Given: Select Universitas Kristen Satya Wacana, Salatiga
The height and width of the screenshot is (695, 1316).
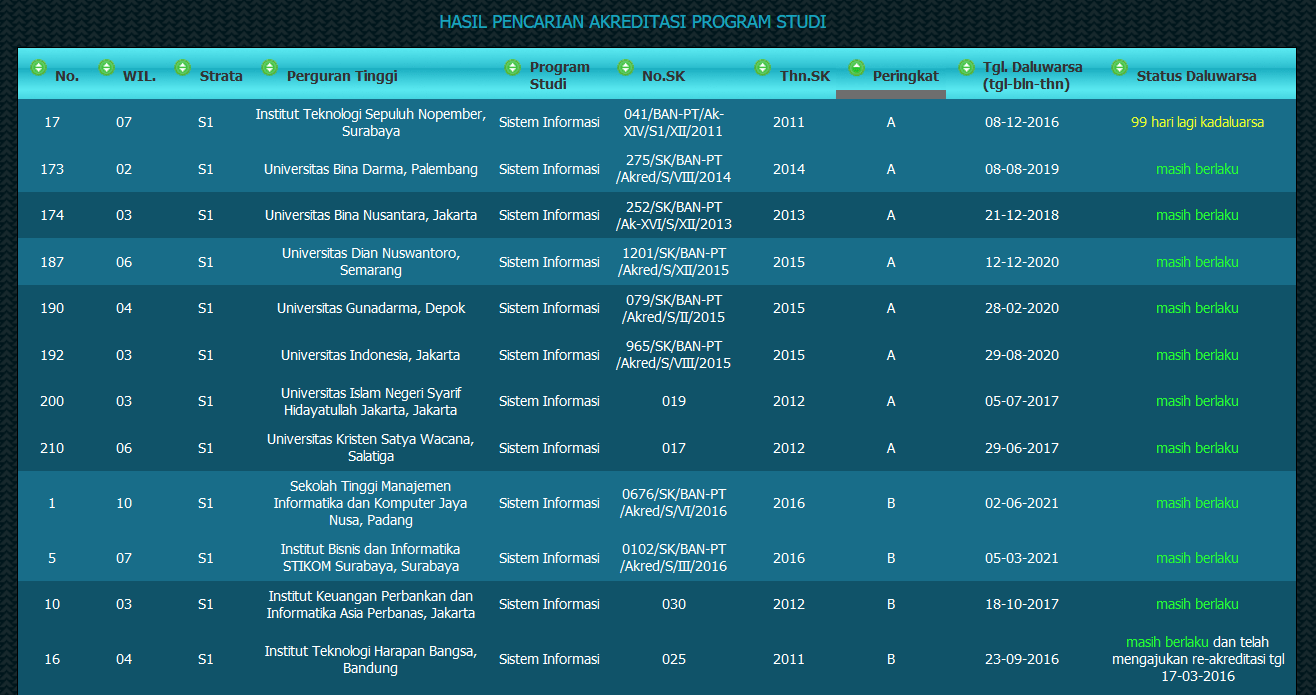Looking at the screenshot, I should pos(371,448).
